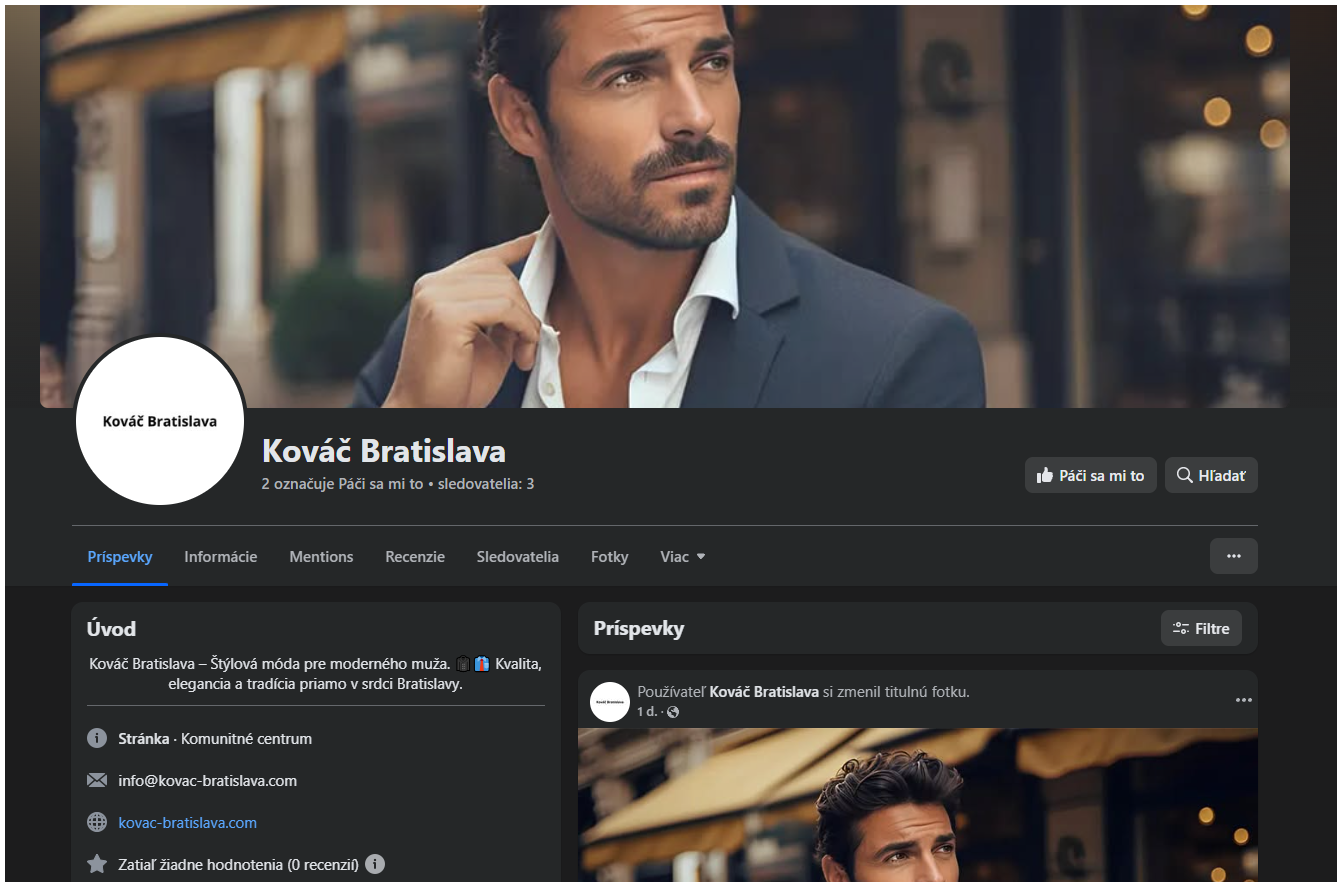This screenshot has width=1342, height=887.
Task: Open Kováč Bratislava link in post header
Action: [x=764, y=692]
